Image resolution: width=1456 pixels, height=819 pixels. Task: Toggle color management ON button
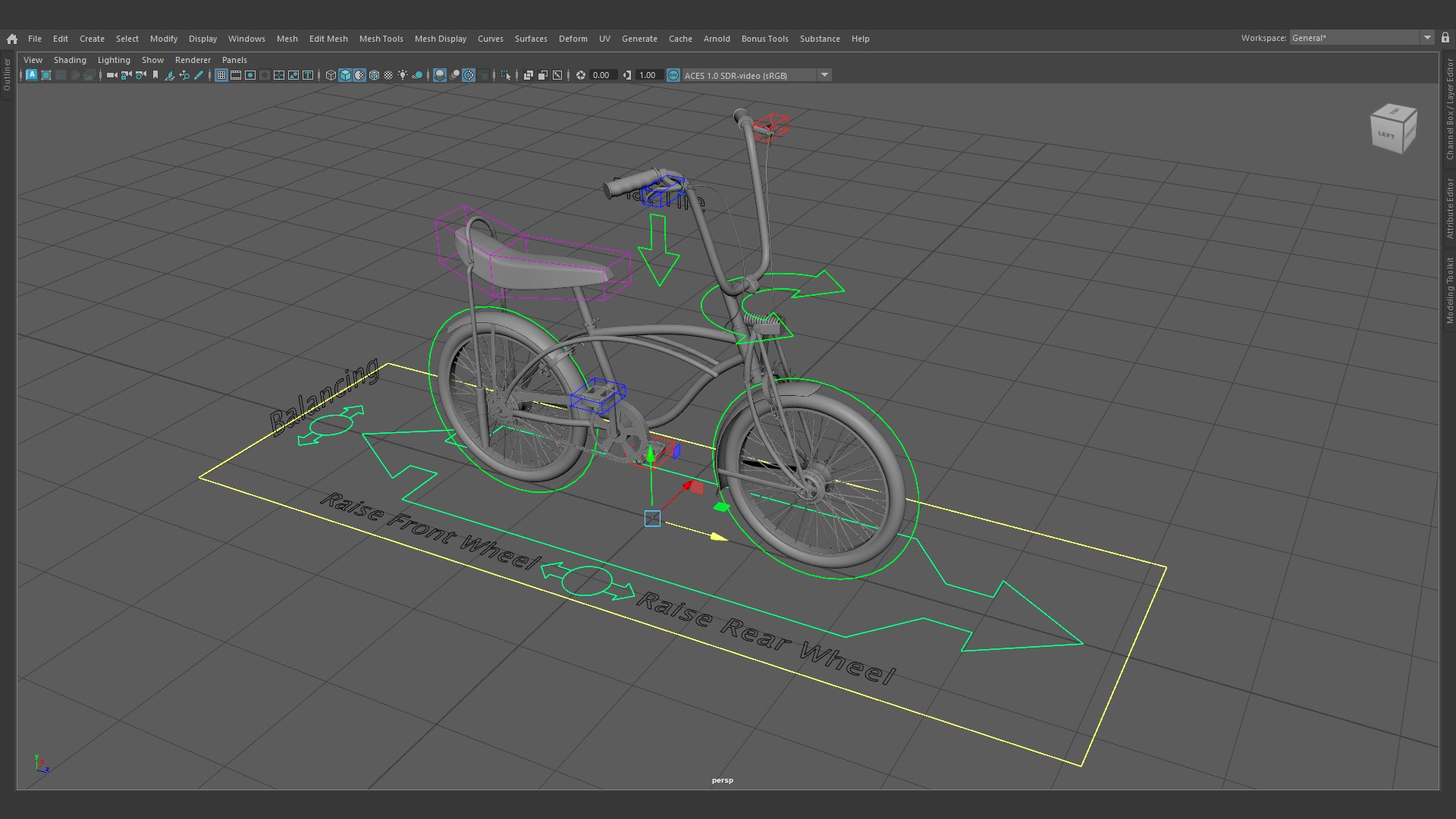coord(673,75)
